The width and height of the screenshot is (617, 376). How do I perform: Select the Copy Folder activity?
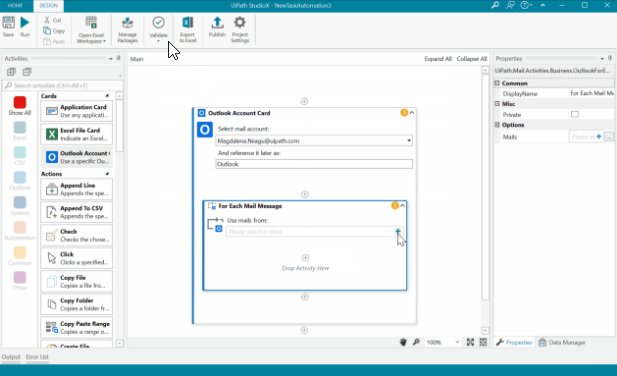point(77,304)
